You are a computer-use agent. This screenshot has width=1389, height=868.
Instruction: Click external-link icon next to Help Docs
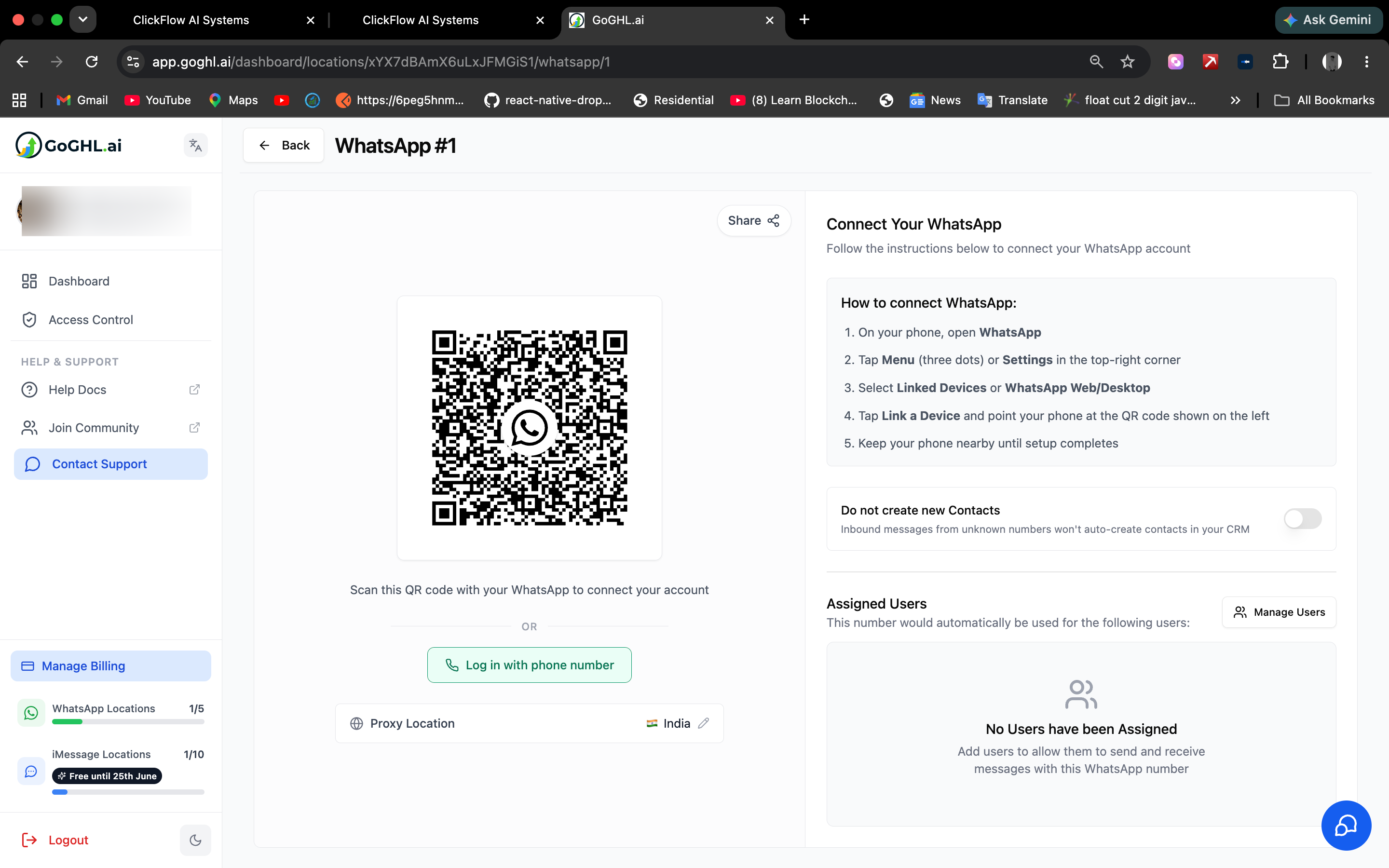coord(194,390)
